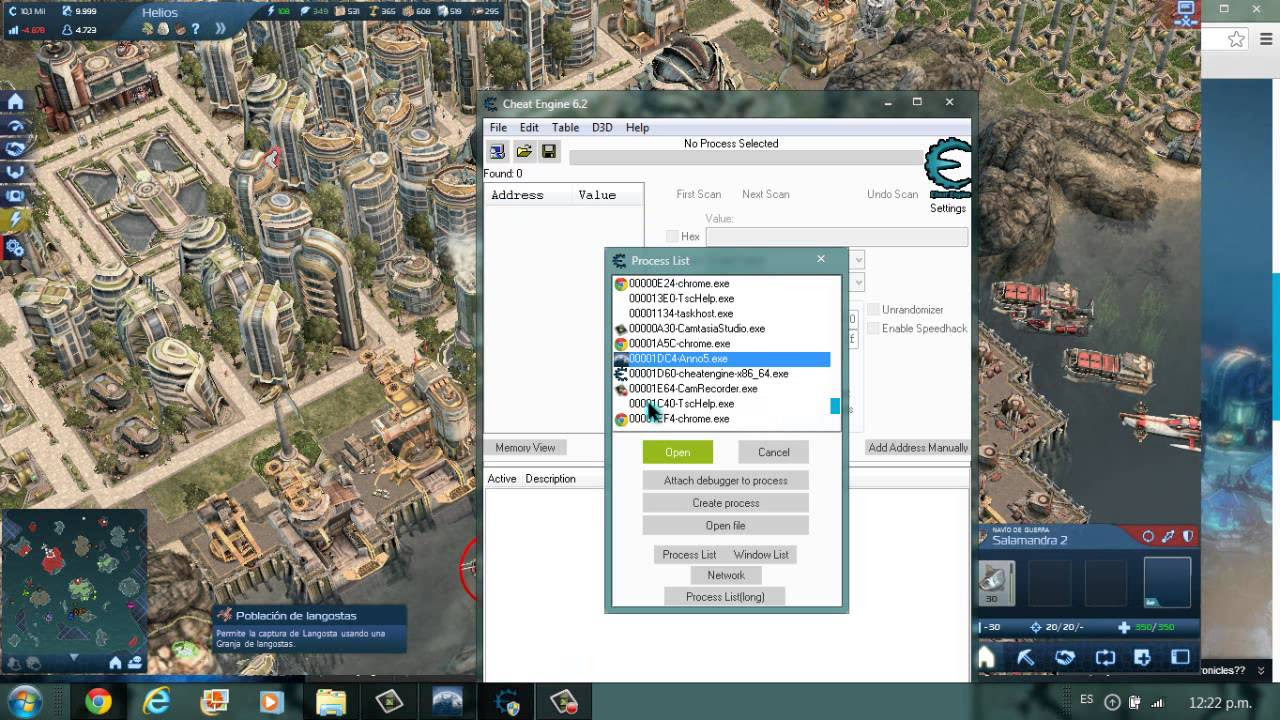Click the loop route icon in ship panel
Viewport: 1280px width, 720px height.
click(1104, 658)
